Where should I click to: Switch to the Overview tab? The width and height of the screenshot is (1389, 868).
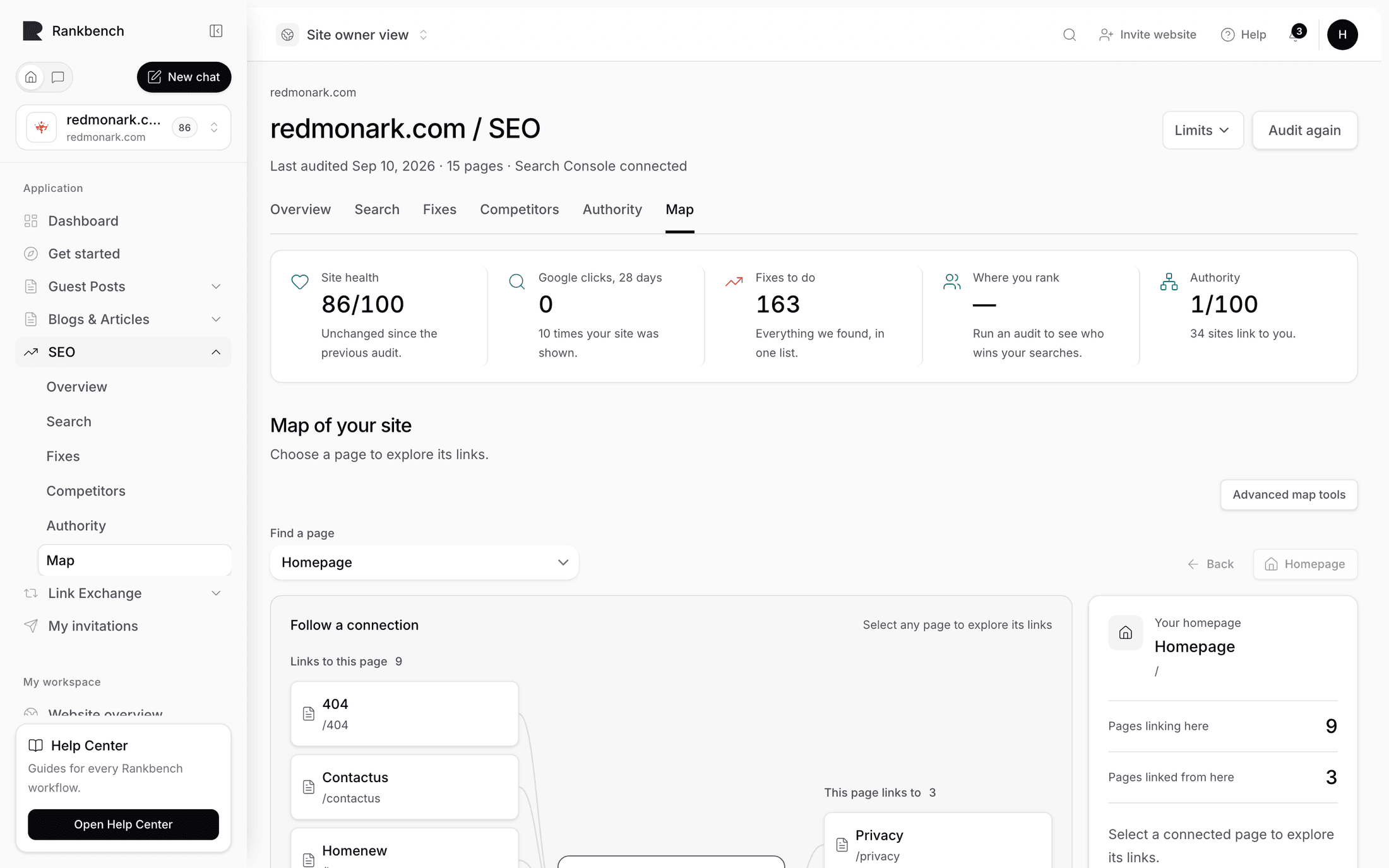301,210
